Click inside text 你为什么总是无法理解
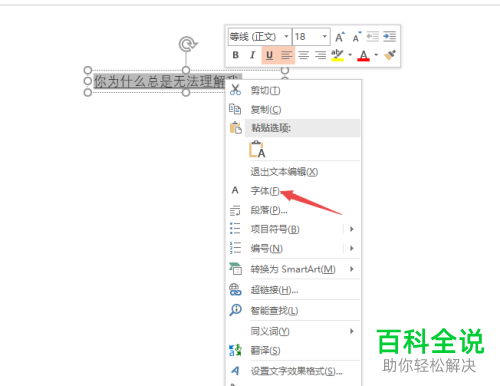 click(x=160, y=81)
